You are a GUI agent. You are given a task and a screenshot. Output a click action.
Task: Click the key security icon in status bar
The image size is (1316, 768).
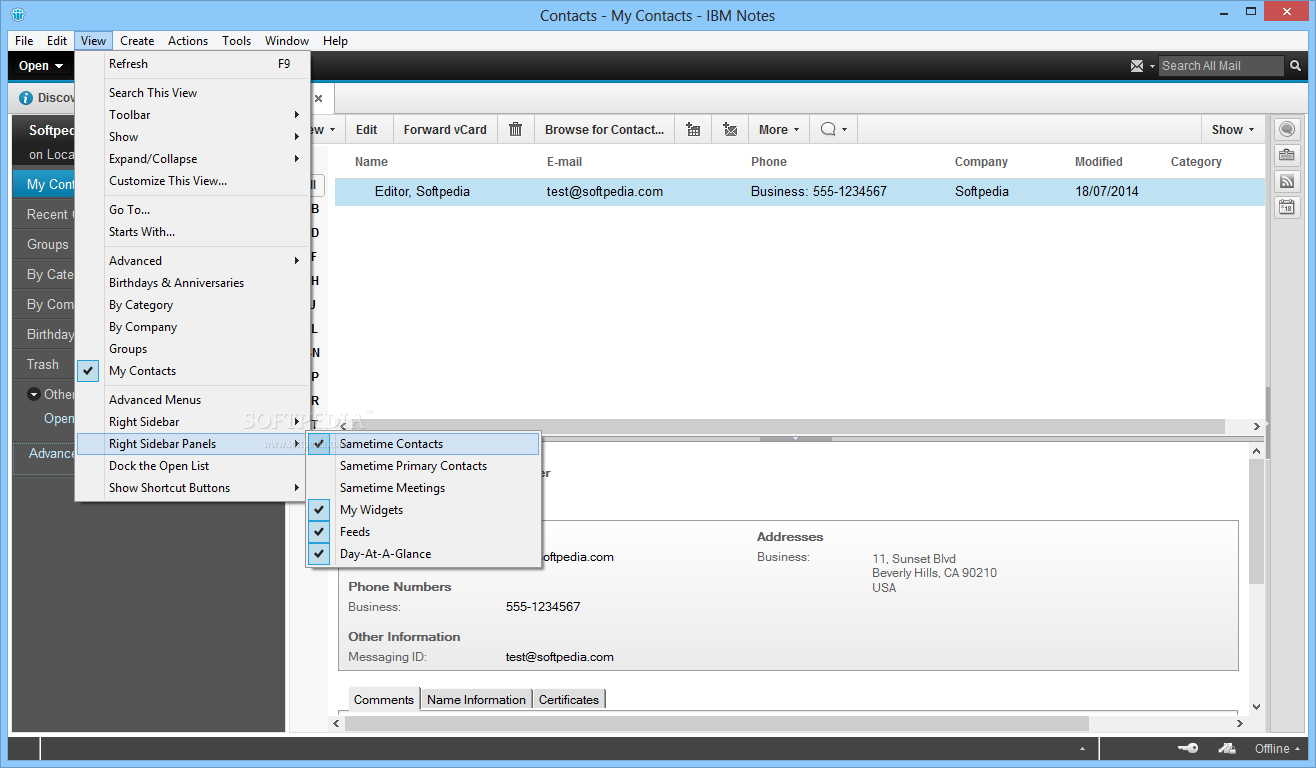point(1188,748)
